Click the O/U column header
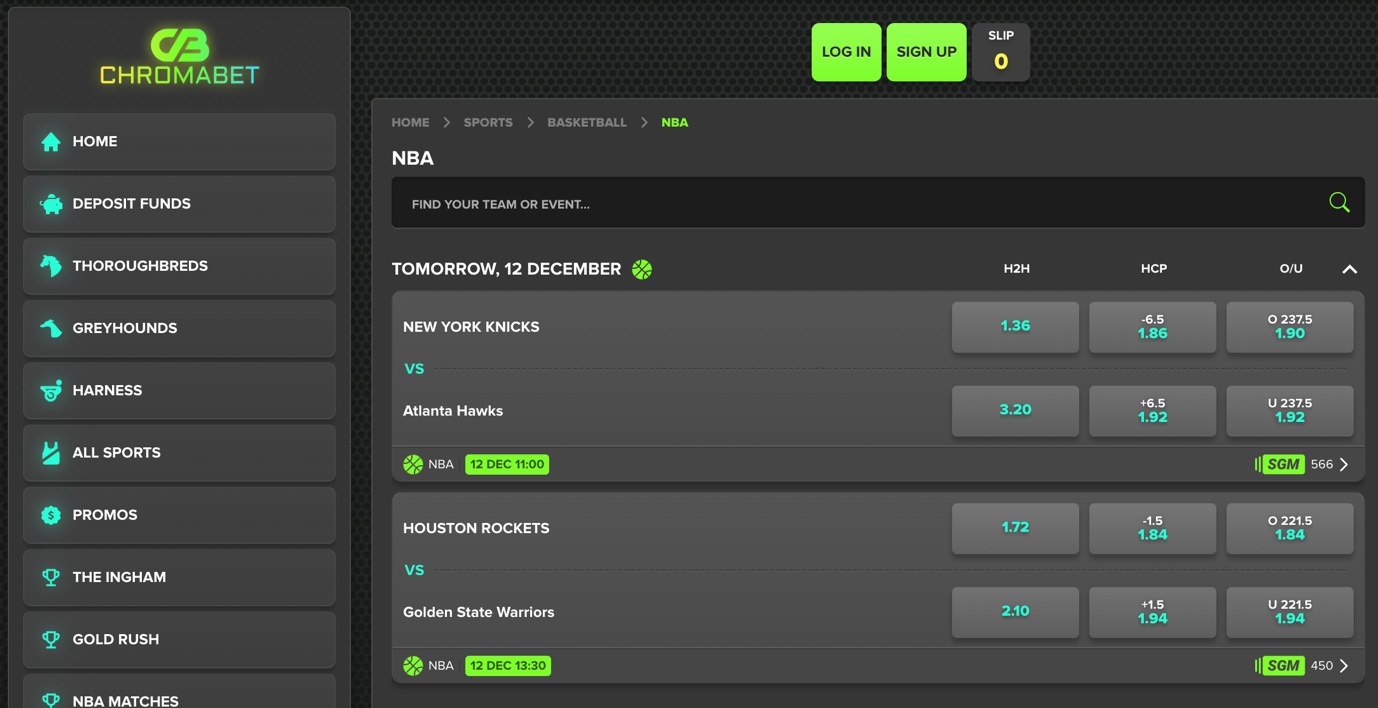The height and width of the screenshot is (708, 1378). click(x=1291, y=269)
